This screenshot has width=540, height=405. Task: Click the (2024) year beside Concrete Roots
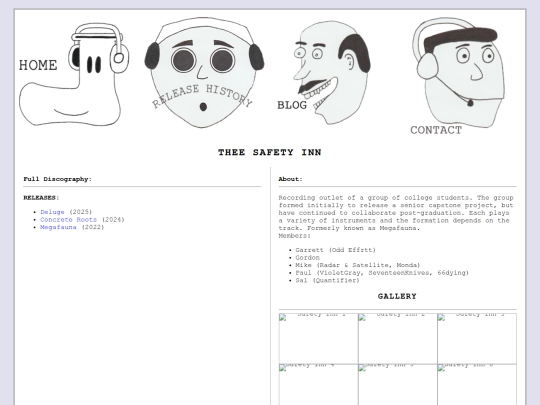[113, 219]
